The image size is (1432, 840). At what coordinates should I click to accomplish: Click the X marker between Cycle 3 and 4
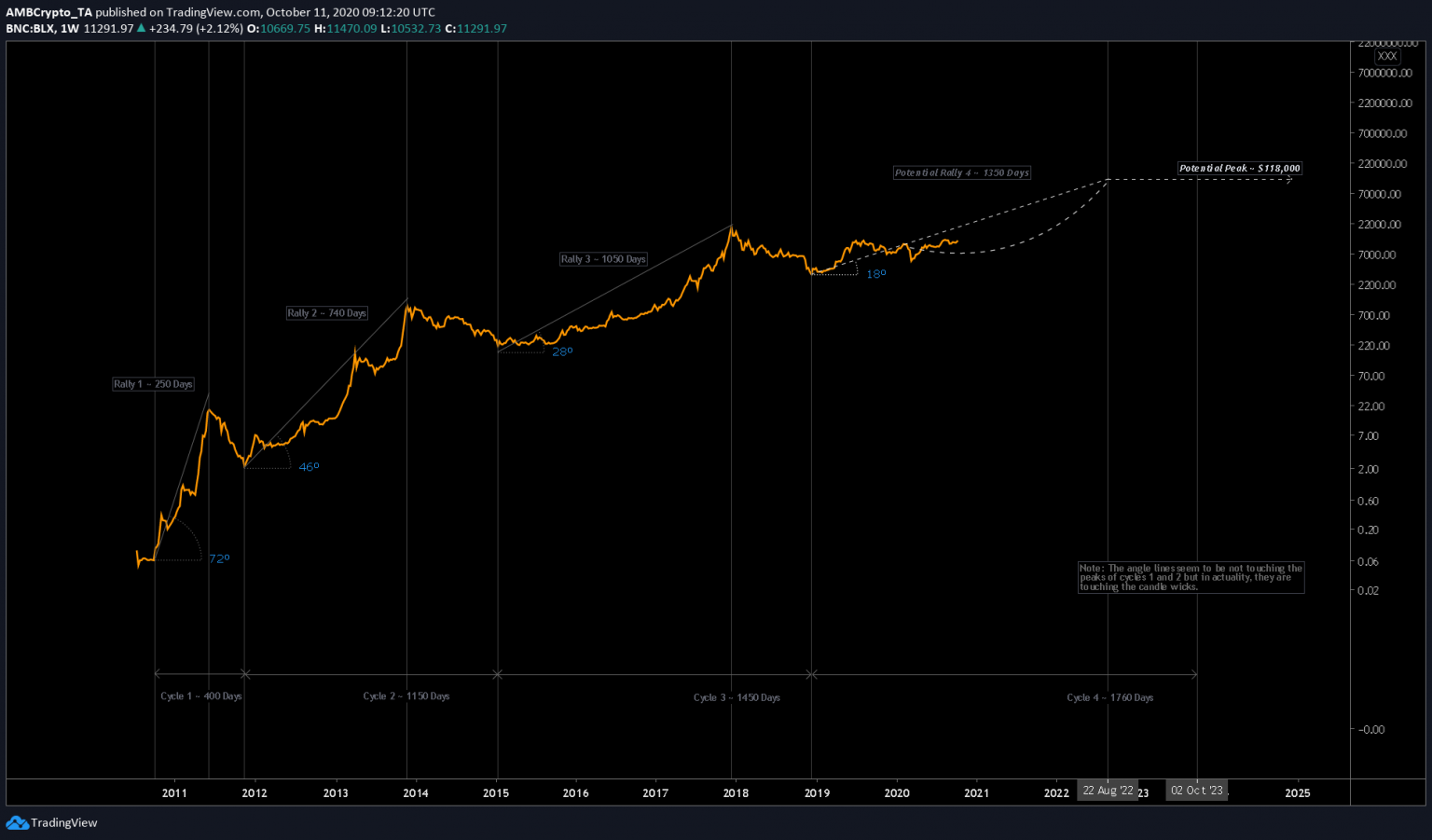click(812, 674)
